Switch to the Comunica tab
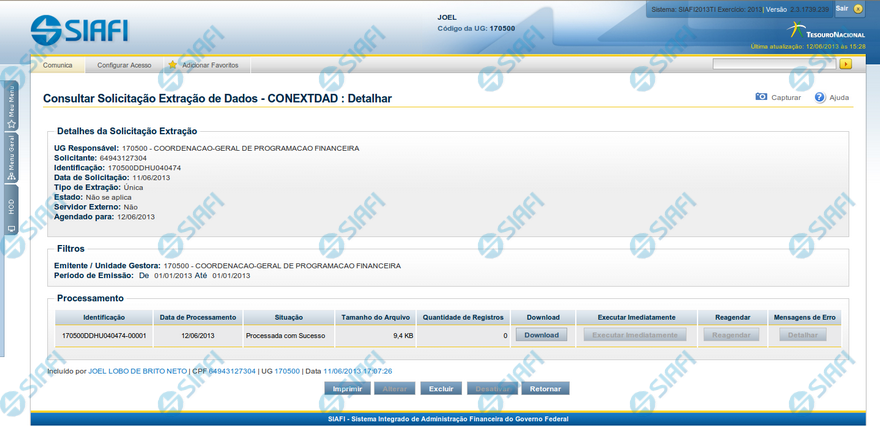This screenshot has height=427, width=880. (57, 65)
